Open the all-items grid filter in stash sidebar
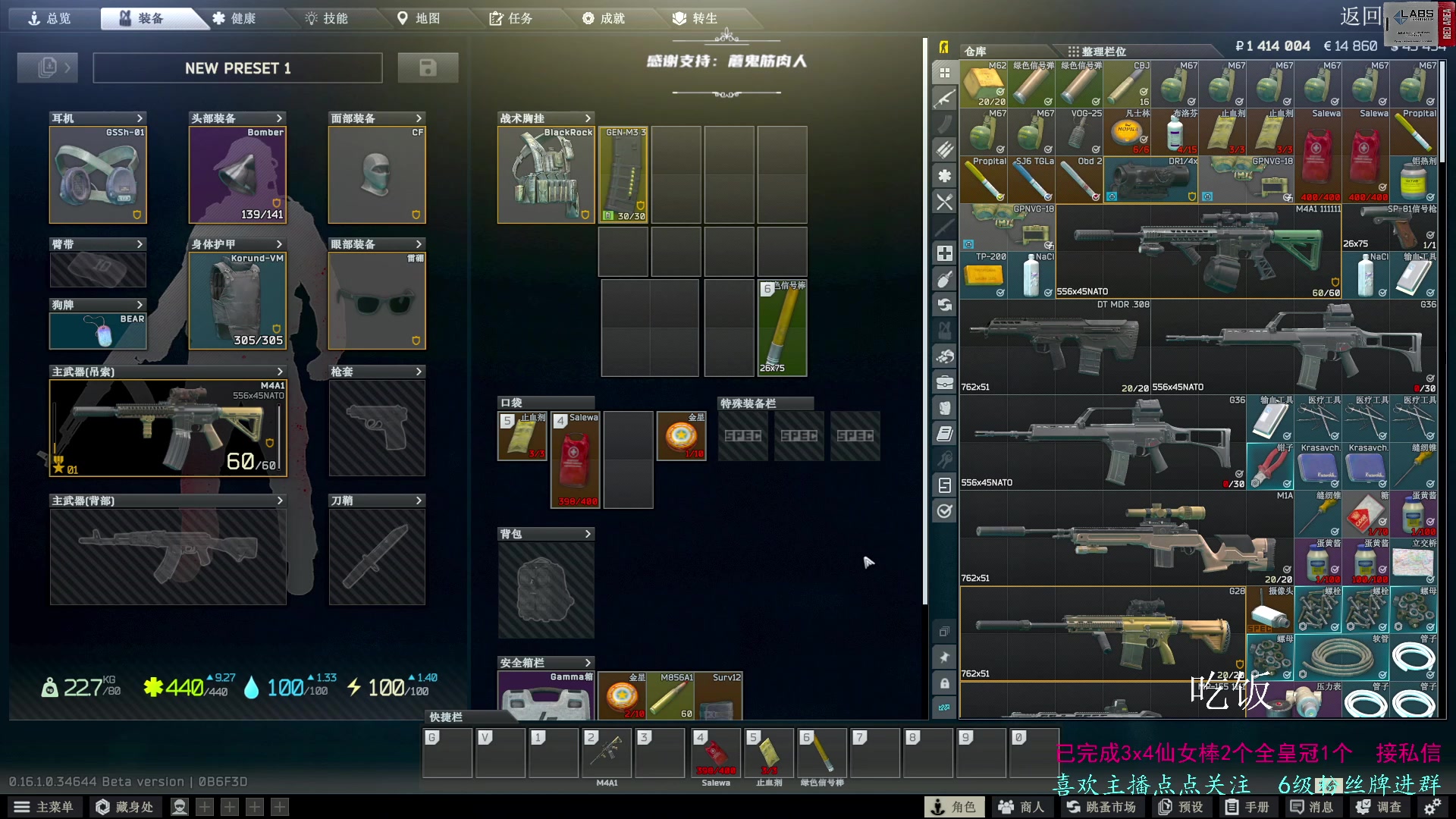This screenshot has width=1456, height=819. [x=944, y=73]
